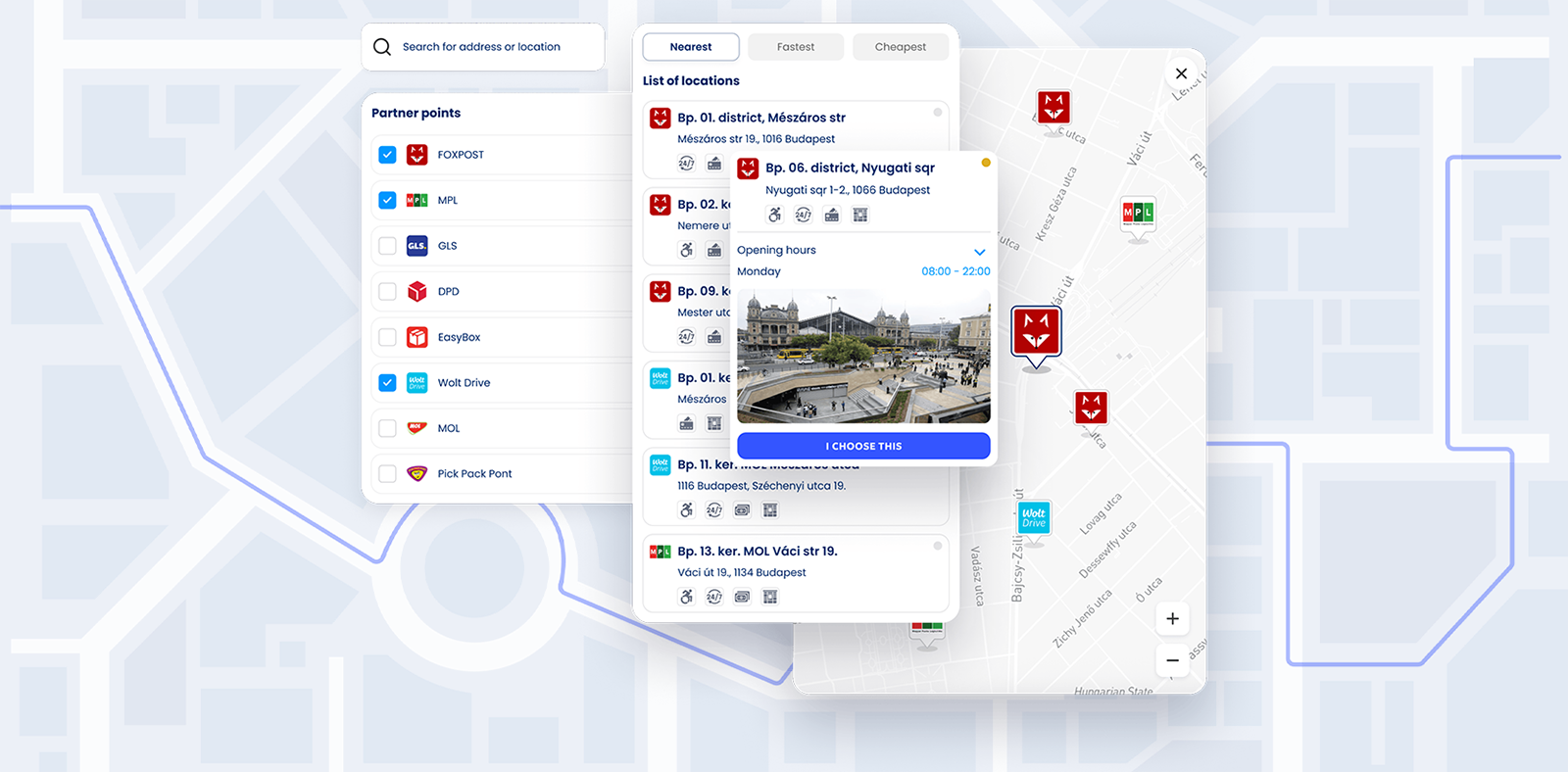Uncheck the Wolt Drive checkbox

(x=388, y=382)
